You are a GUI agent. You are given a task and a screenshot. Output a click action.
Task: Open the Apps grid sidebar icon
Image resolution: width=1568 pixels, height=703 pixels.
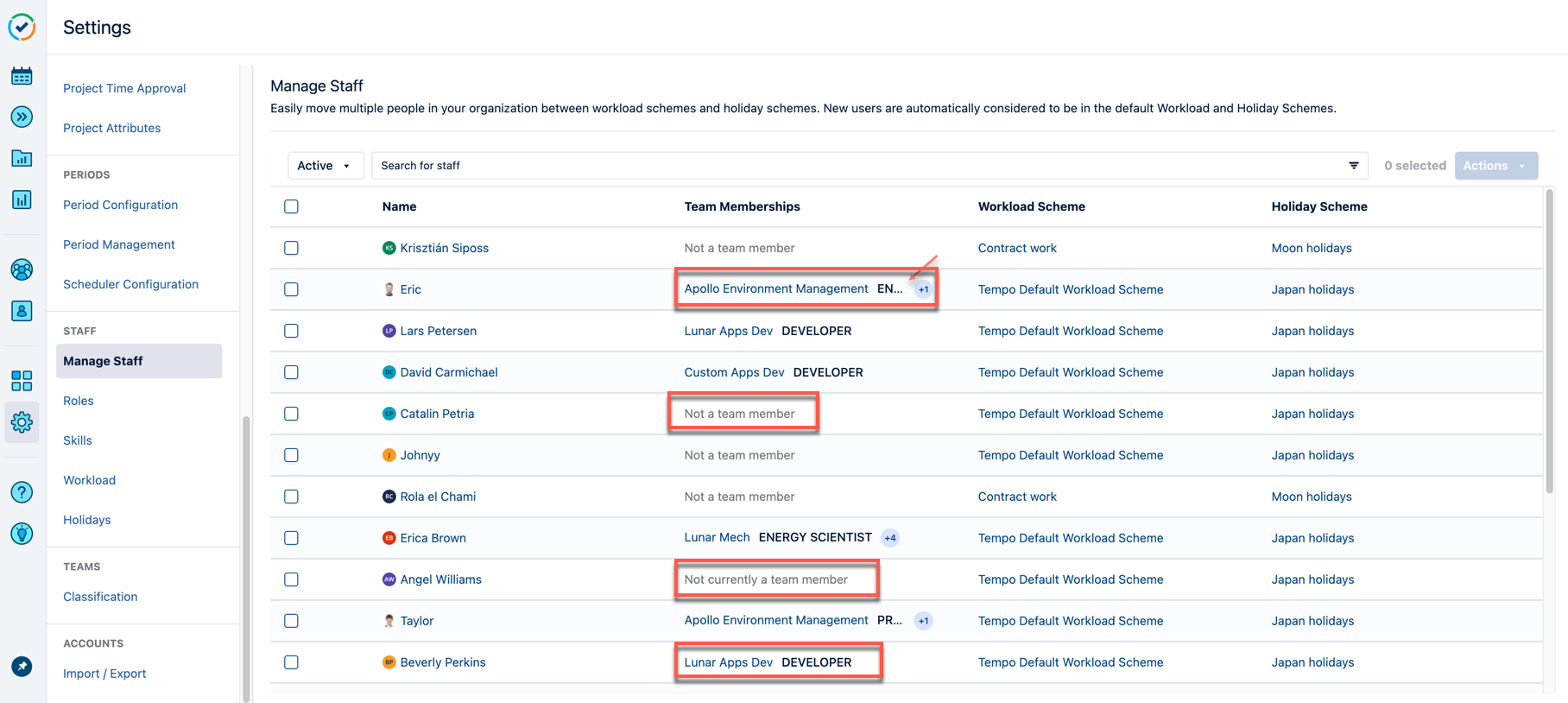click(x=22, y=381)
